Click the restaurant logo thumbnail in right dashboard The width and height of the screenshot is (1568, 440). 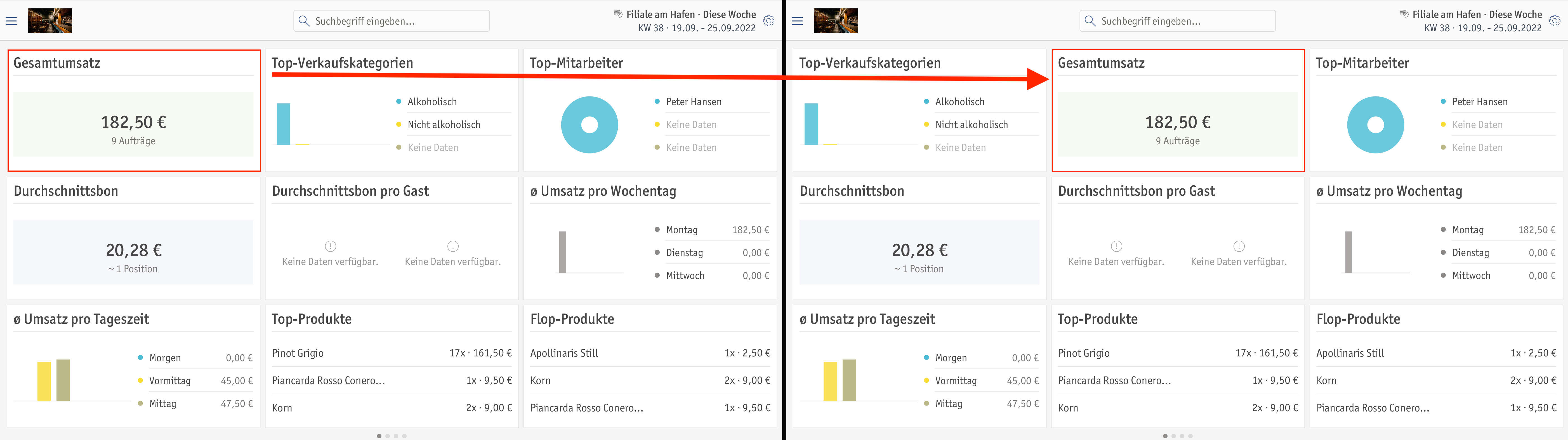click(x=836, y=21)
